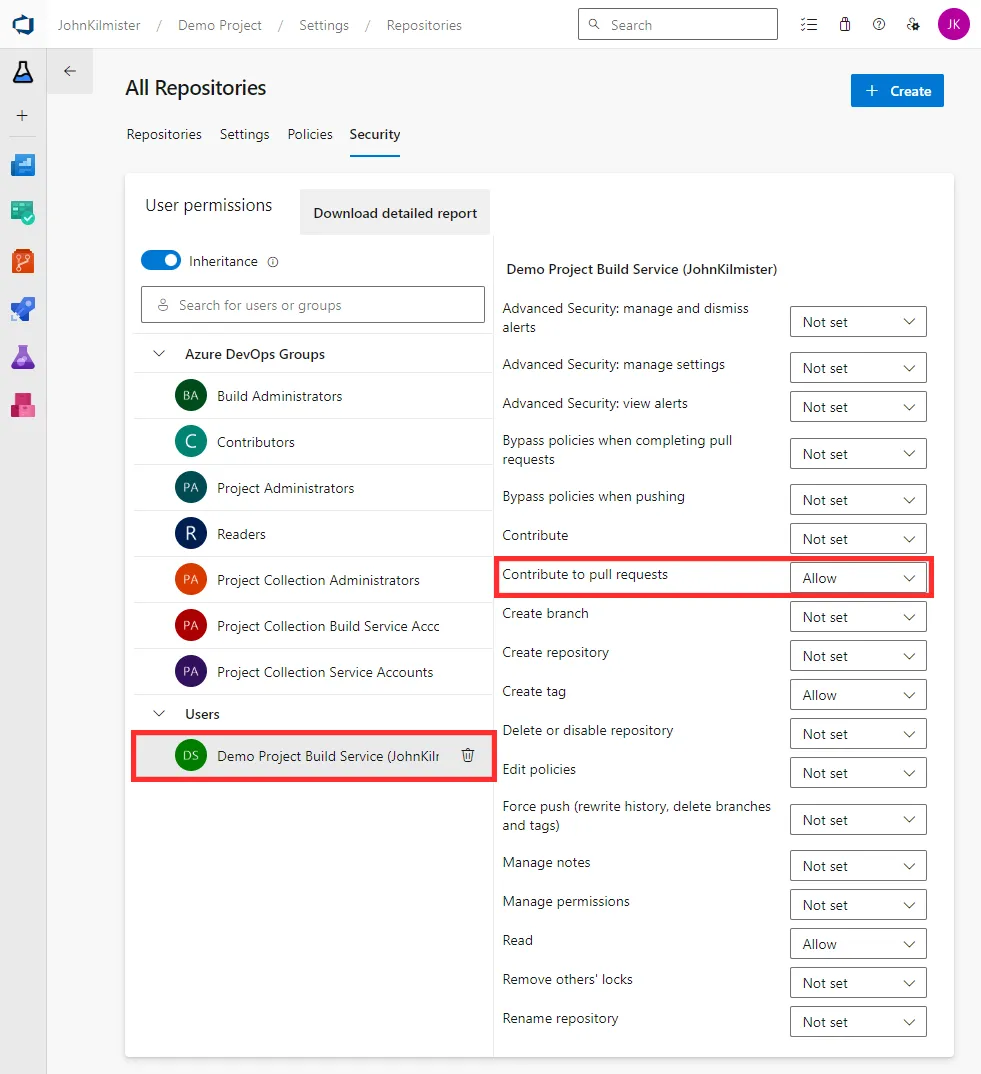Select Project Collection Service Accounts group
This screenshot has width=981, height=1074.
click(x=313, y=671)
